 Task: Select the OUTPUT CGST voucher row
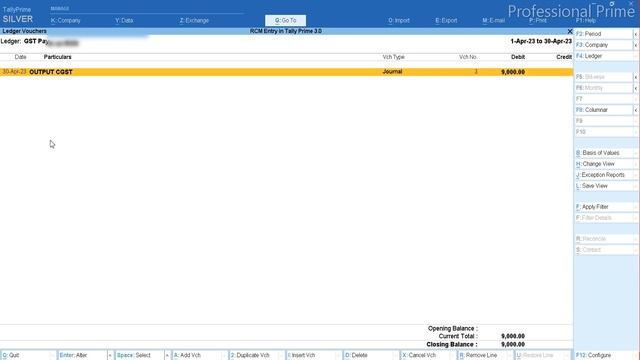coord(286,72)
